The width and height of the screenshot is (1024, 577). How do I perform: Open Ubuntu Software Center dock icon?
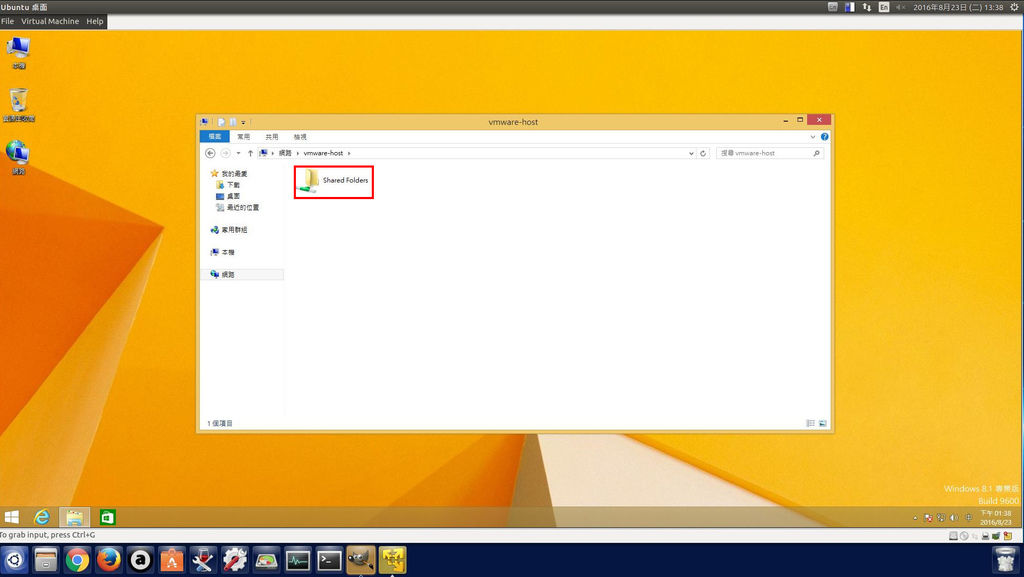click(172, 560)
